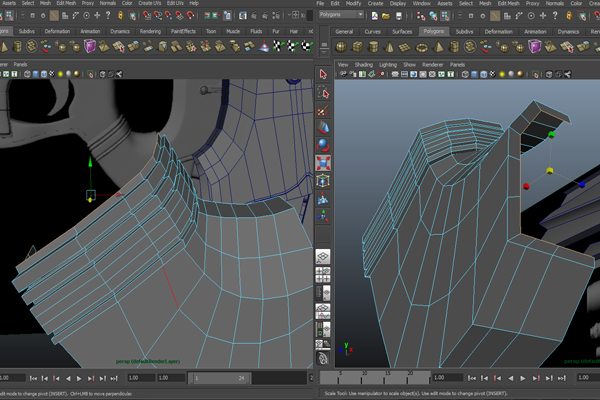Open Create UVs menu in left window
Screen dimensions: 600x400
click(149, 3)
